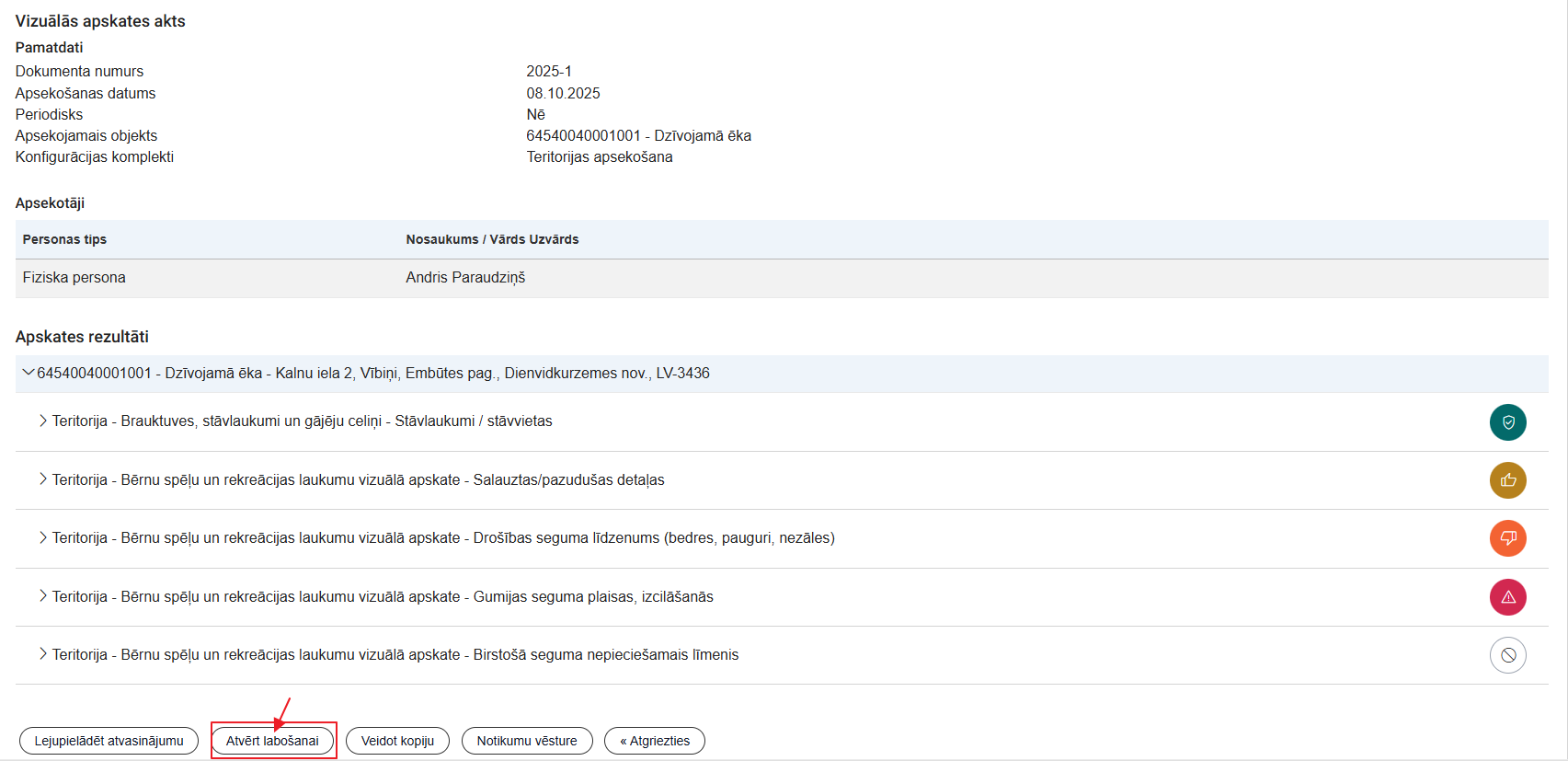Click the golden thumbs-up status icon
Viewport: 1568px width, 761px height.
coord(1507,480)
